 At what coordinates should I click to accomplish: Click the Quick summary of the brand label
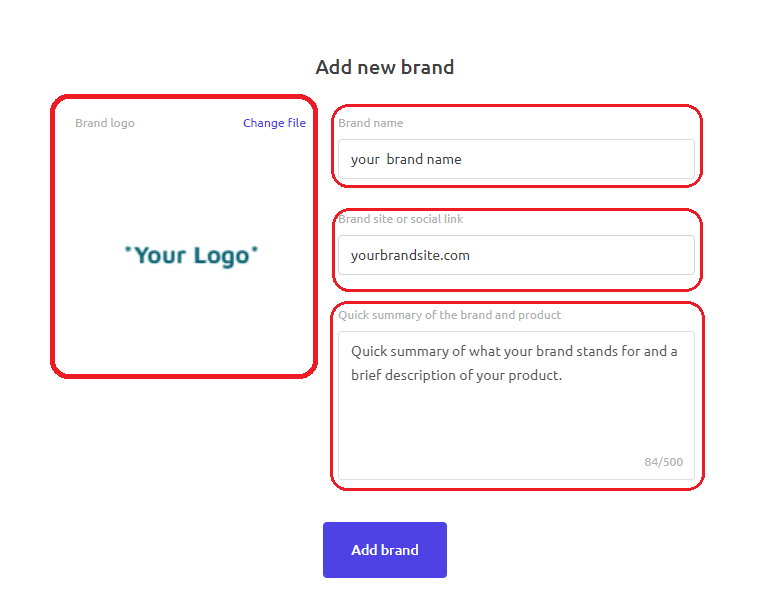click(x=449, y=315)
